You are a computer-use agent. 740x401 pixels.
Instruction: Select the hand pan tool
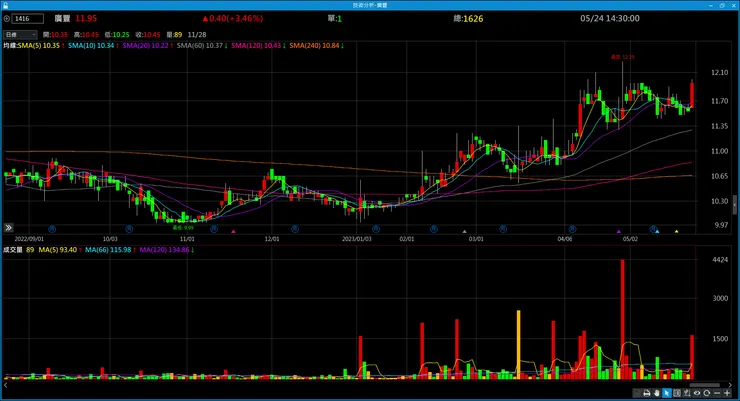coord(657,393)
